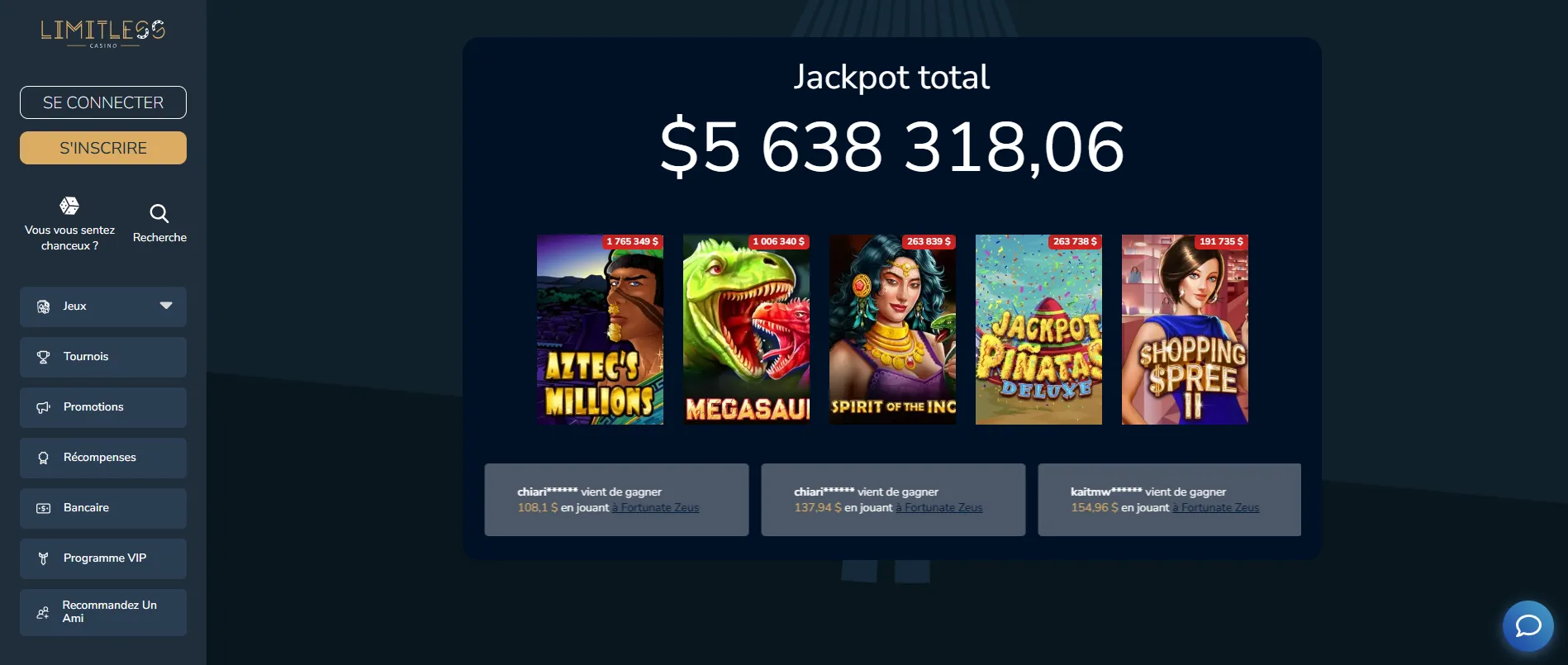
Task: Click the banknote icon beside Bancaire
Action: [44, 508]
